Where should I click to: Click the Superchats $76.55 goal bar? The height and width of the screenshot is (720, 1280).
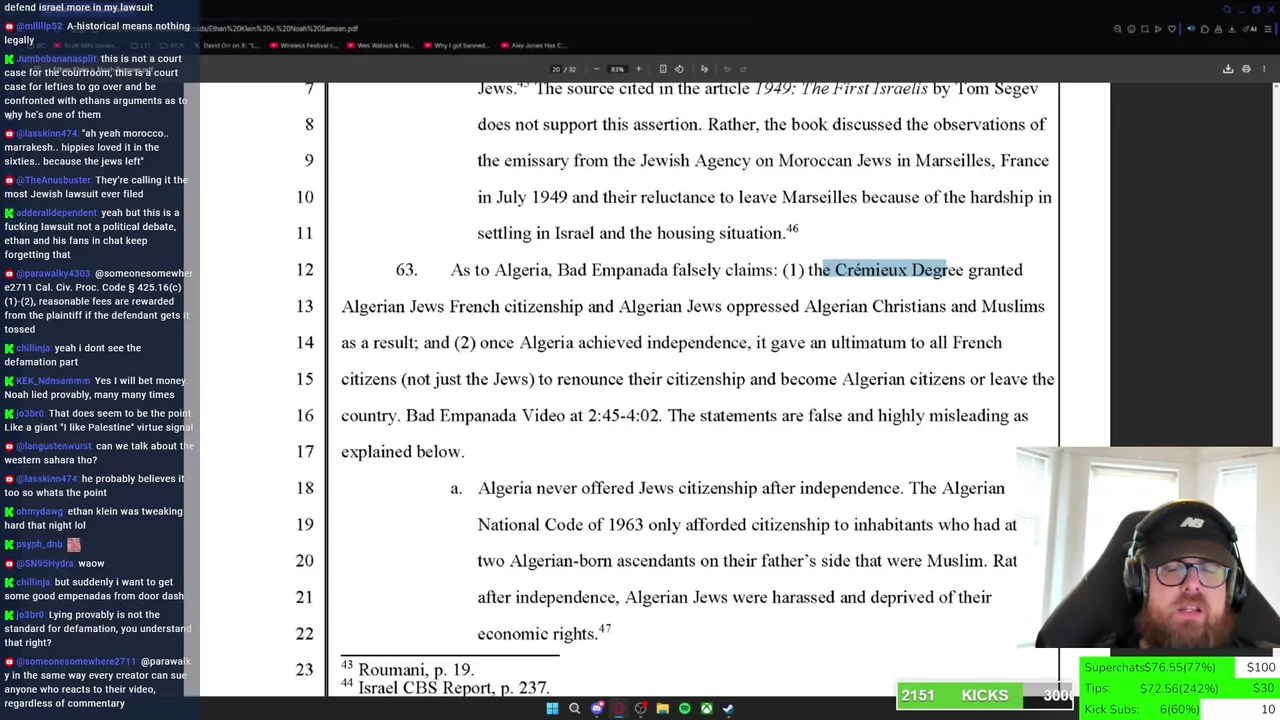click(x=1180, y=667)
